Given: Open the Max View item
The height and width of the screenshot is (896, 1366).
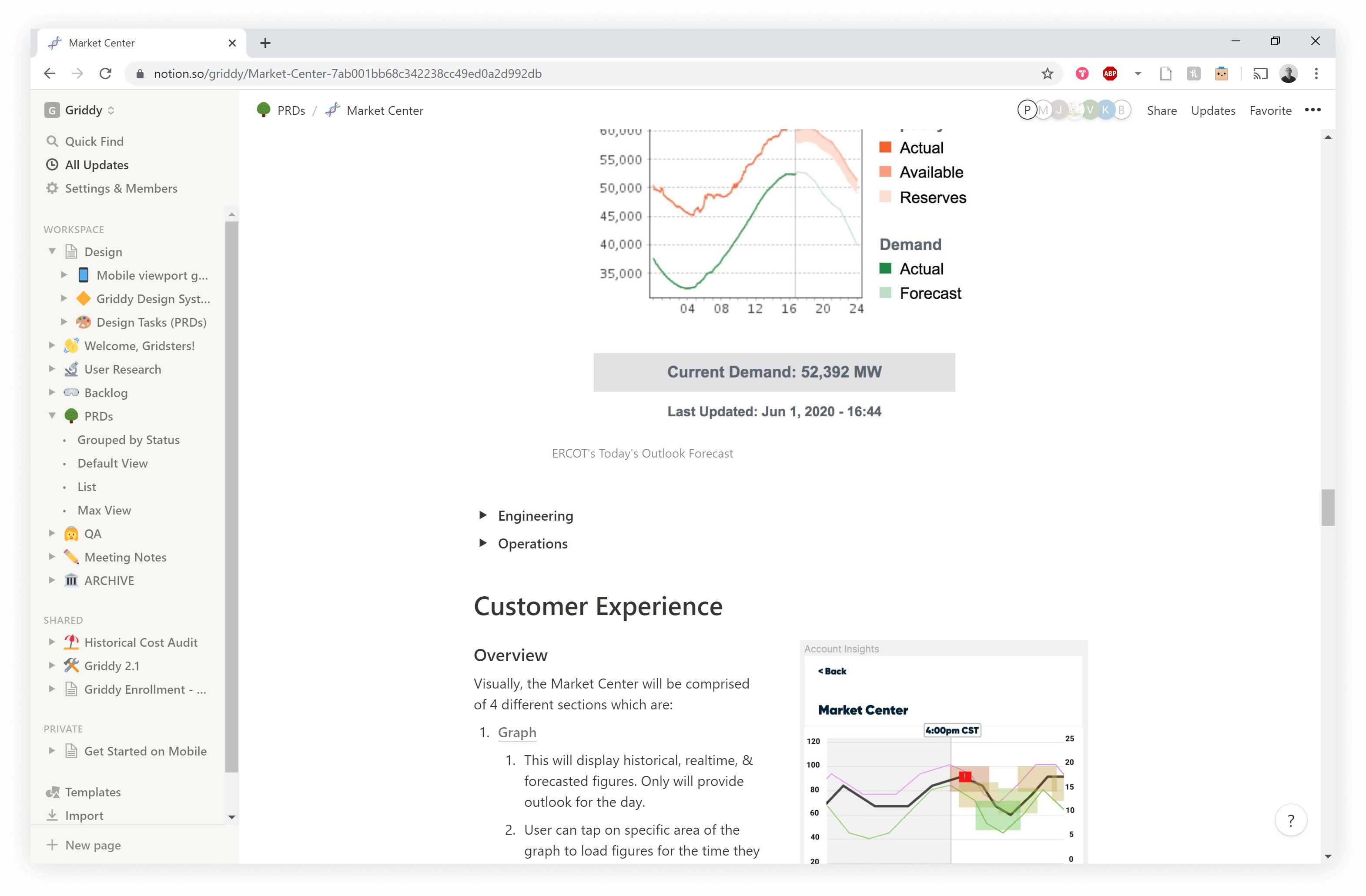Looking at the screenshot, I should coord(104,510).
